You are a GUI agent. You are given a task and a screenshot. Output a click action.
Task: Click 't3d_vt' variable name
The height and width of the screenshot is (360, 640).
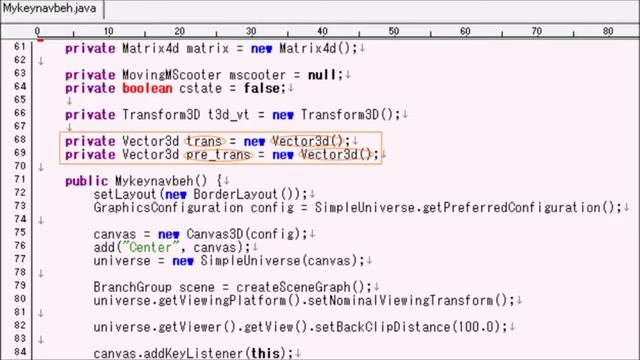(x=229, y=115)
